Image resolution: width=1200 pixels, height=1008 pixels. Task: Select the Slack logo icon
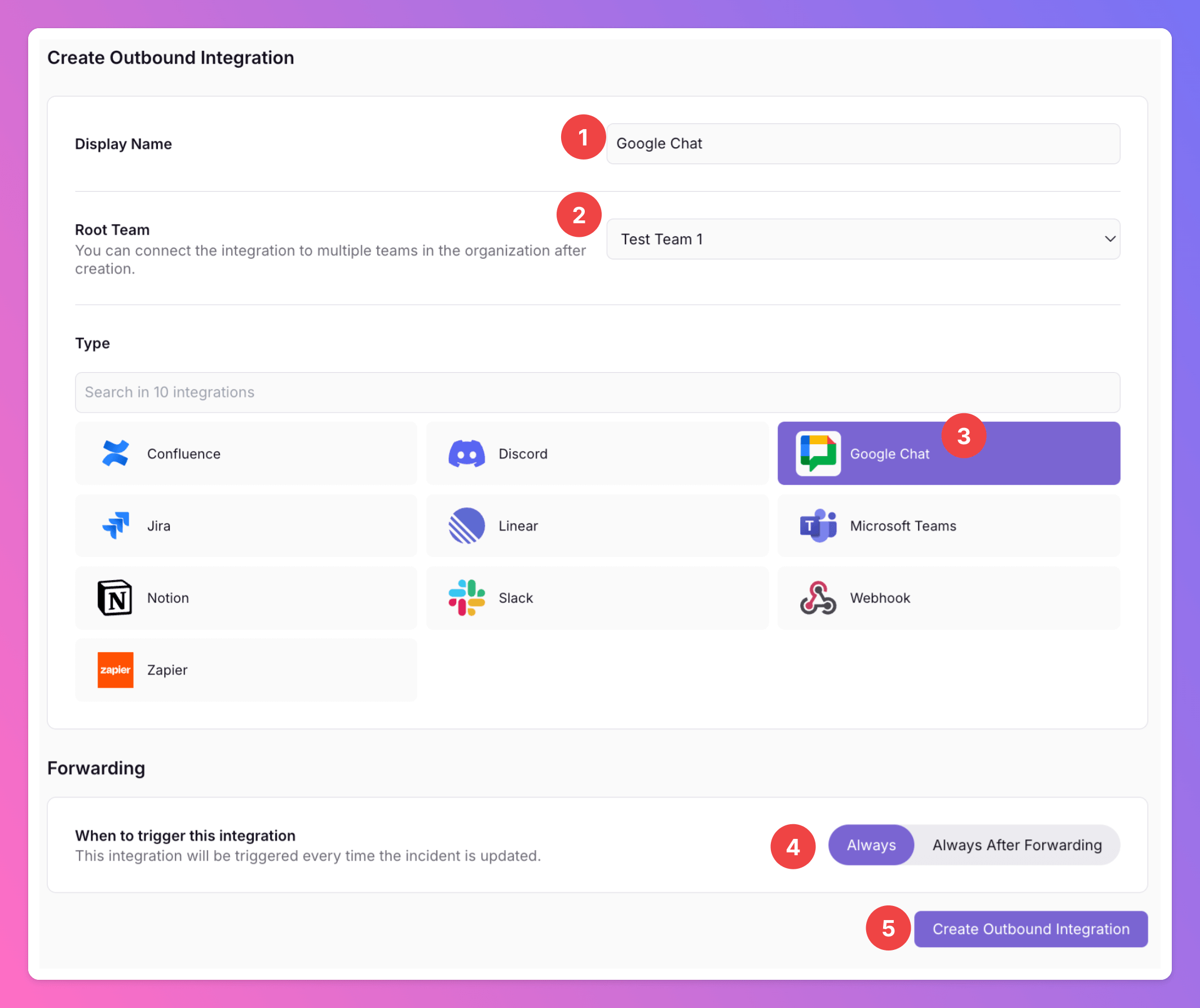[466, 598]
